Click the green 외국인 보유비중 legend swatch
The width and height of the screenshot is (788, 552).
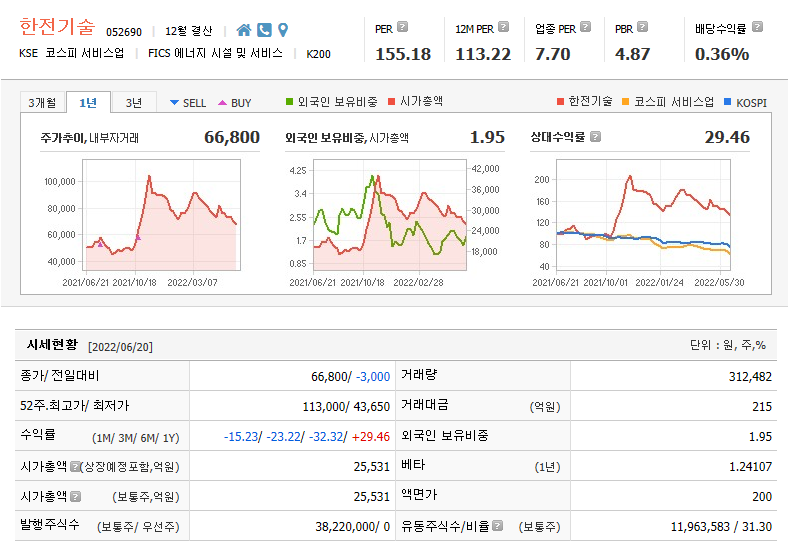click(x=289, y=102)
